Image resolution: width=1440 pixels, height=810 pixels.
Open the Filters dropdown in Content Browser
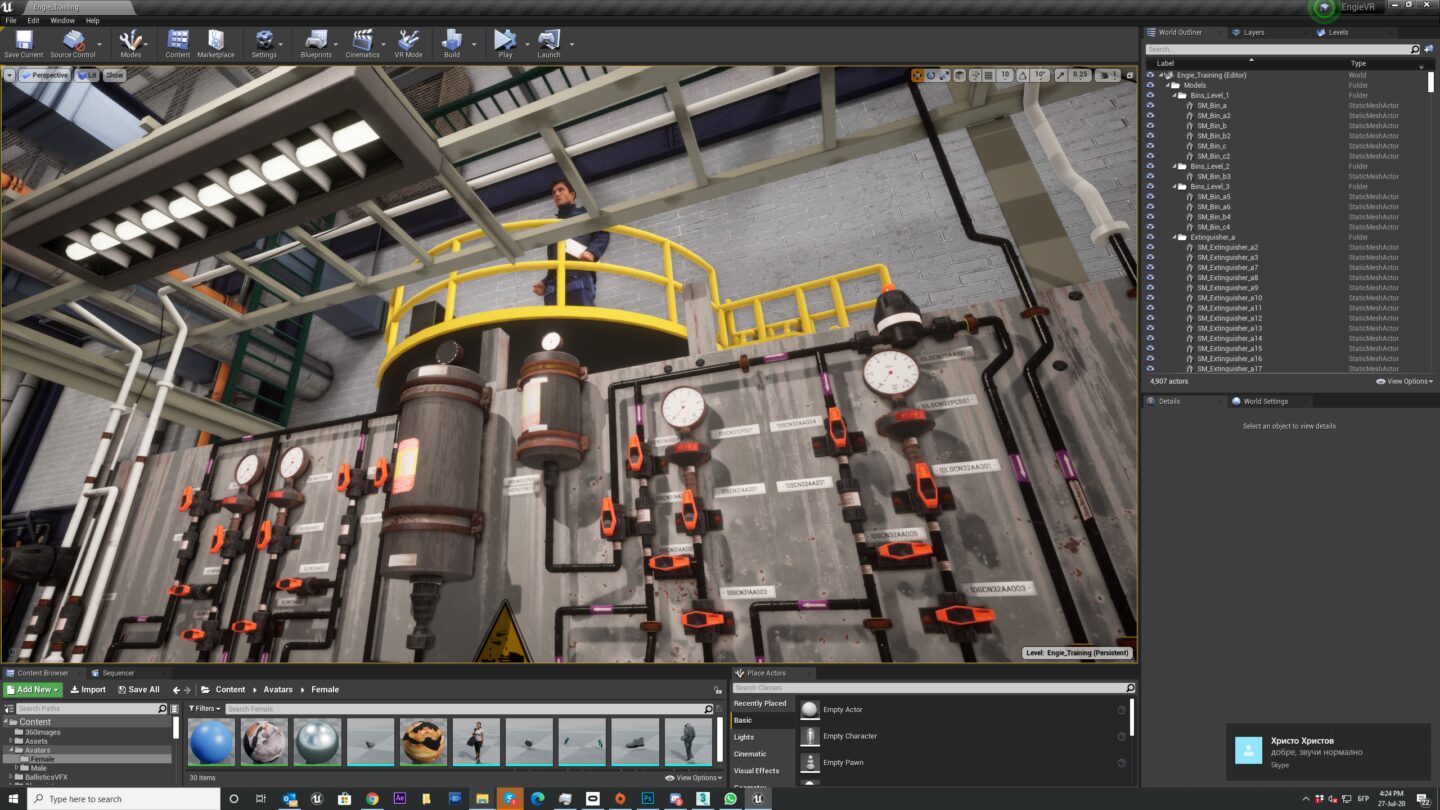click(x=204, y=709)
